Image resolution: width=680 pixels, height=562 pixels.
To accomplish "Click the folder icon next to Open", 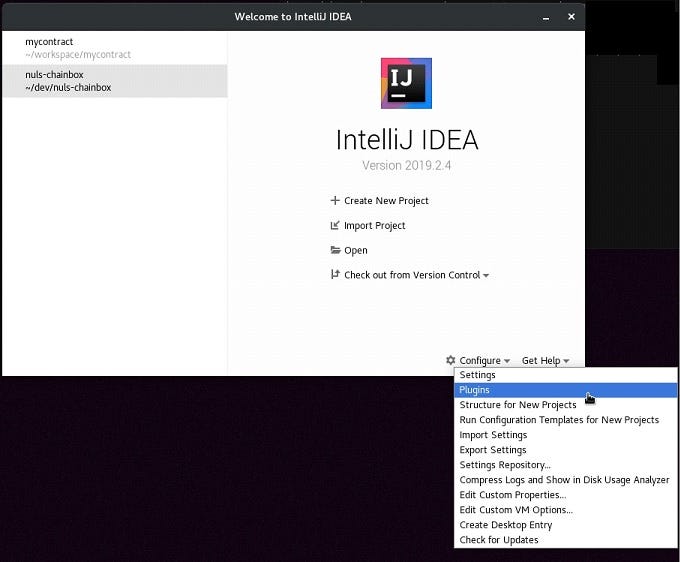I will pyautogui.click(x=335, y=250).
